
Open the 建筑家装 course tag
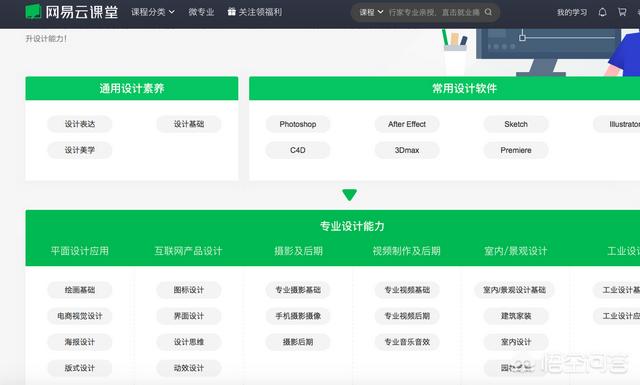point(516,316)
